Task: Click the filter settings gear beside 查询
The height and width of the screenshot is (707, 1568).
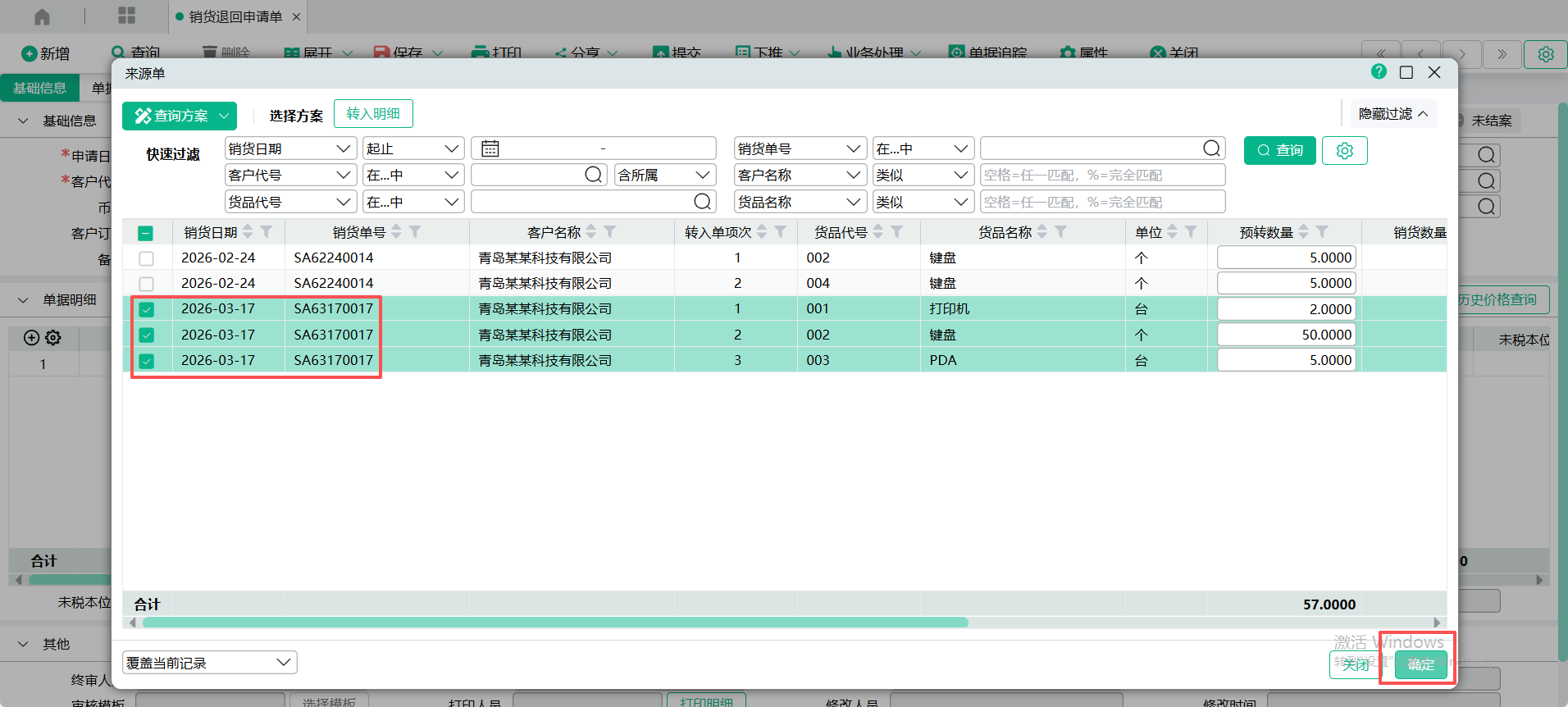Action: click(x=1344, y=151)
